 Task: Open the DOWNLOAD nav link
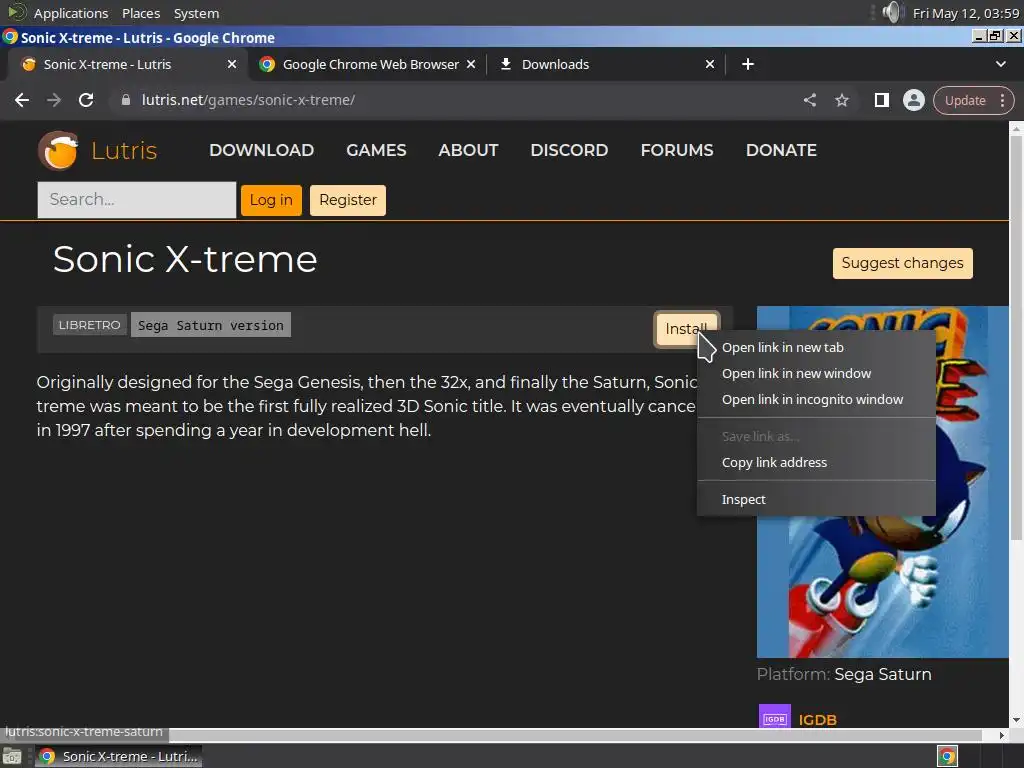pyautogui.click(x=261, y=150)
